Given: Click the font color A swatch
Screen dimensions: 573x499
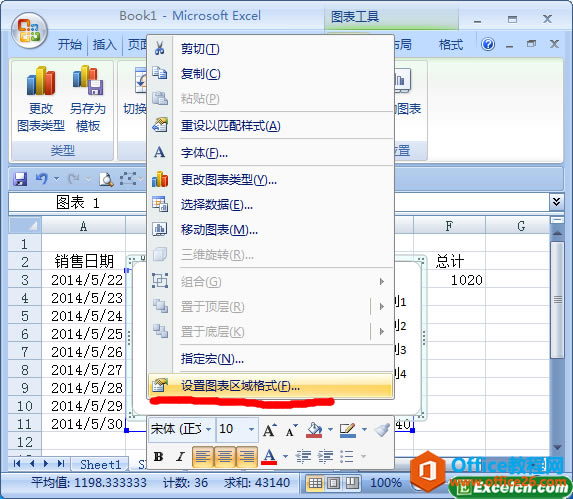Looking at the screenshot, I should click(x=269, y=457).
